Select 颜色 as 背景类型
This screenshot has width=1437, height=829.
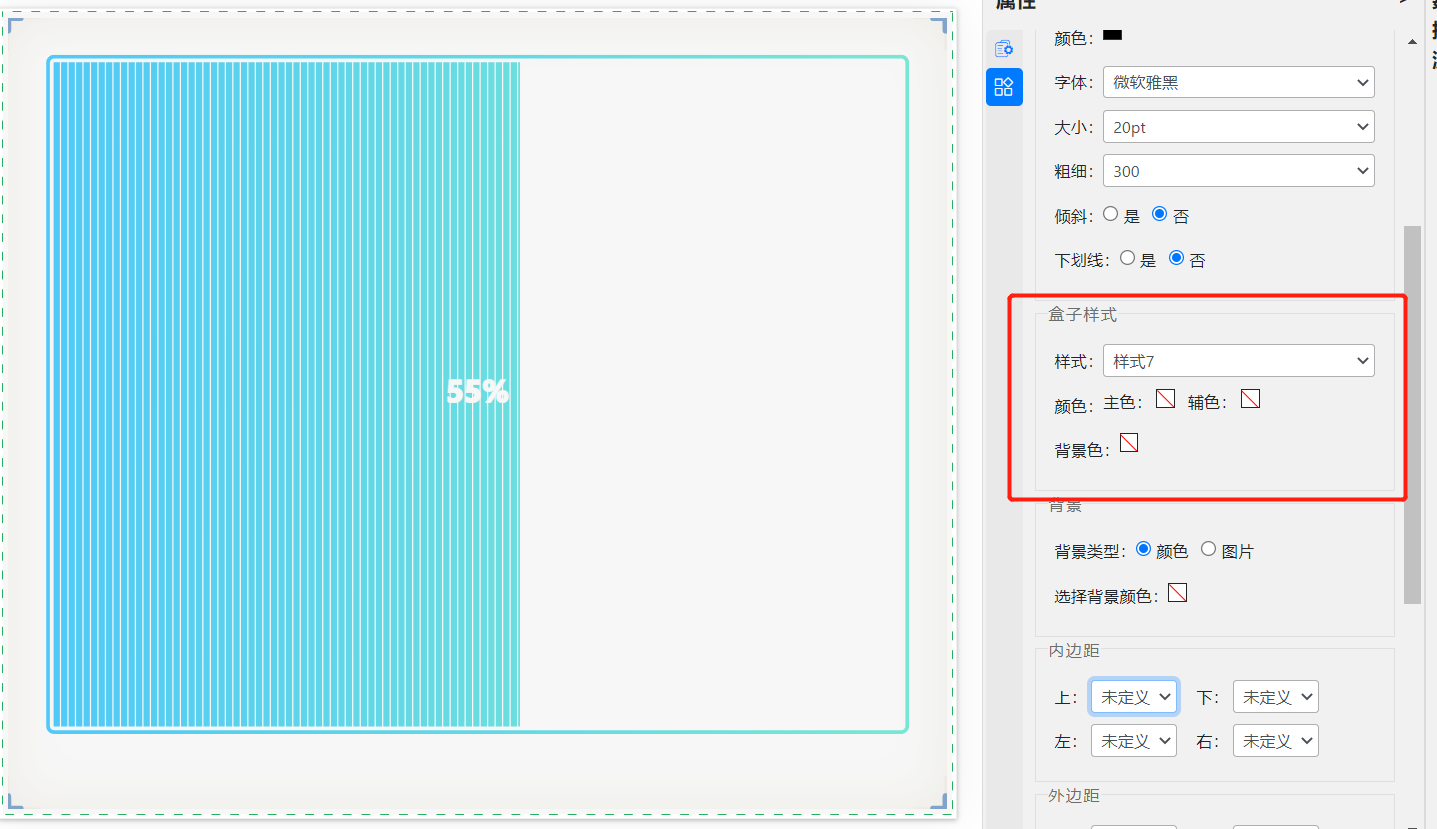[1144, 549]
